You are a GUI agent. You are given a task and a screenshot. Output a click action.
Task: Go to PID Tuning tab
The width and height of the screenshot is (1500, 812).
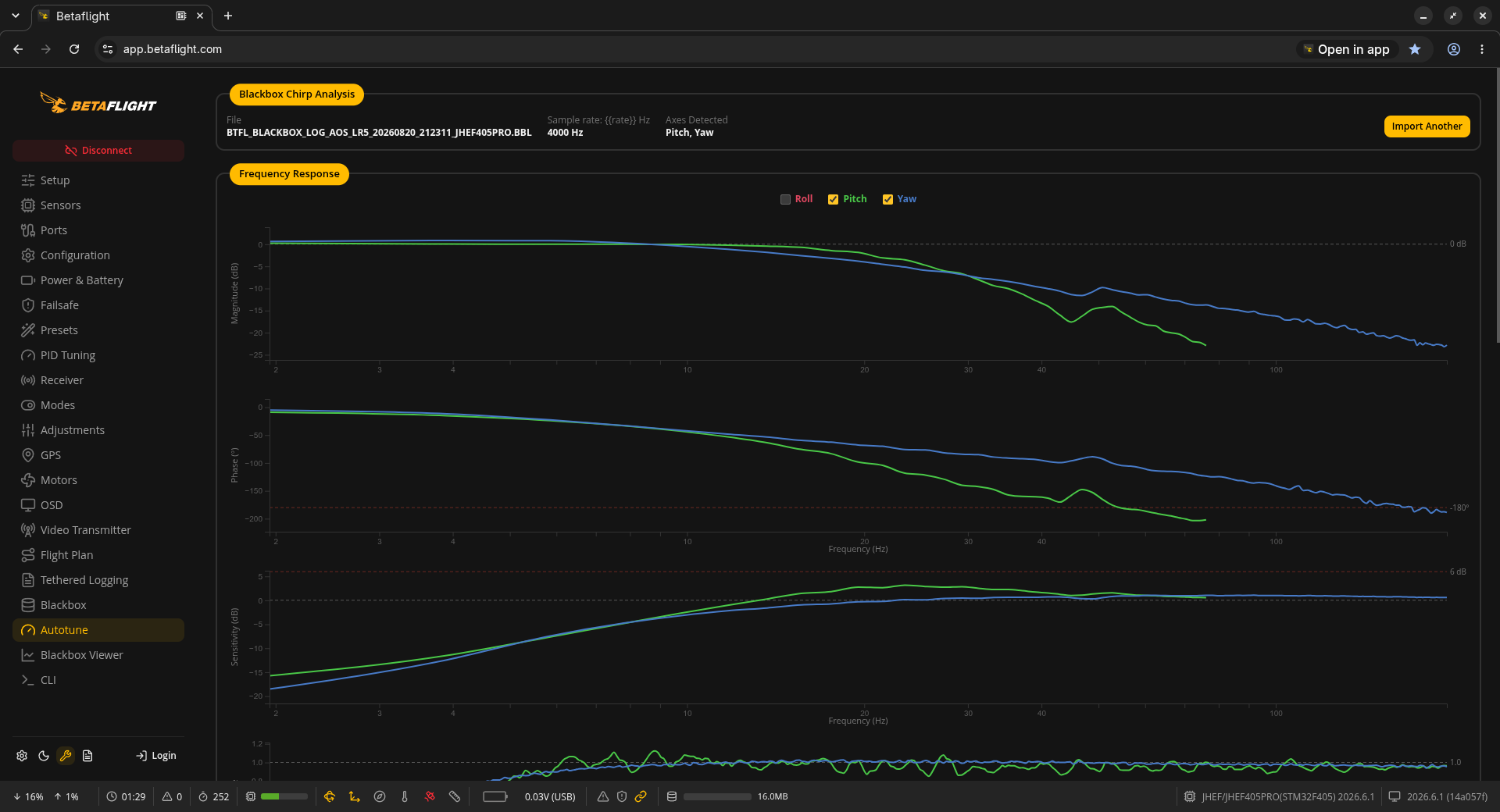tap(98, 355)
